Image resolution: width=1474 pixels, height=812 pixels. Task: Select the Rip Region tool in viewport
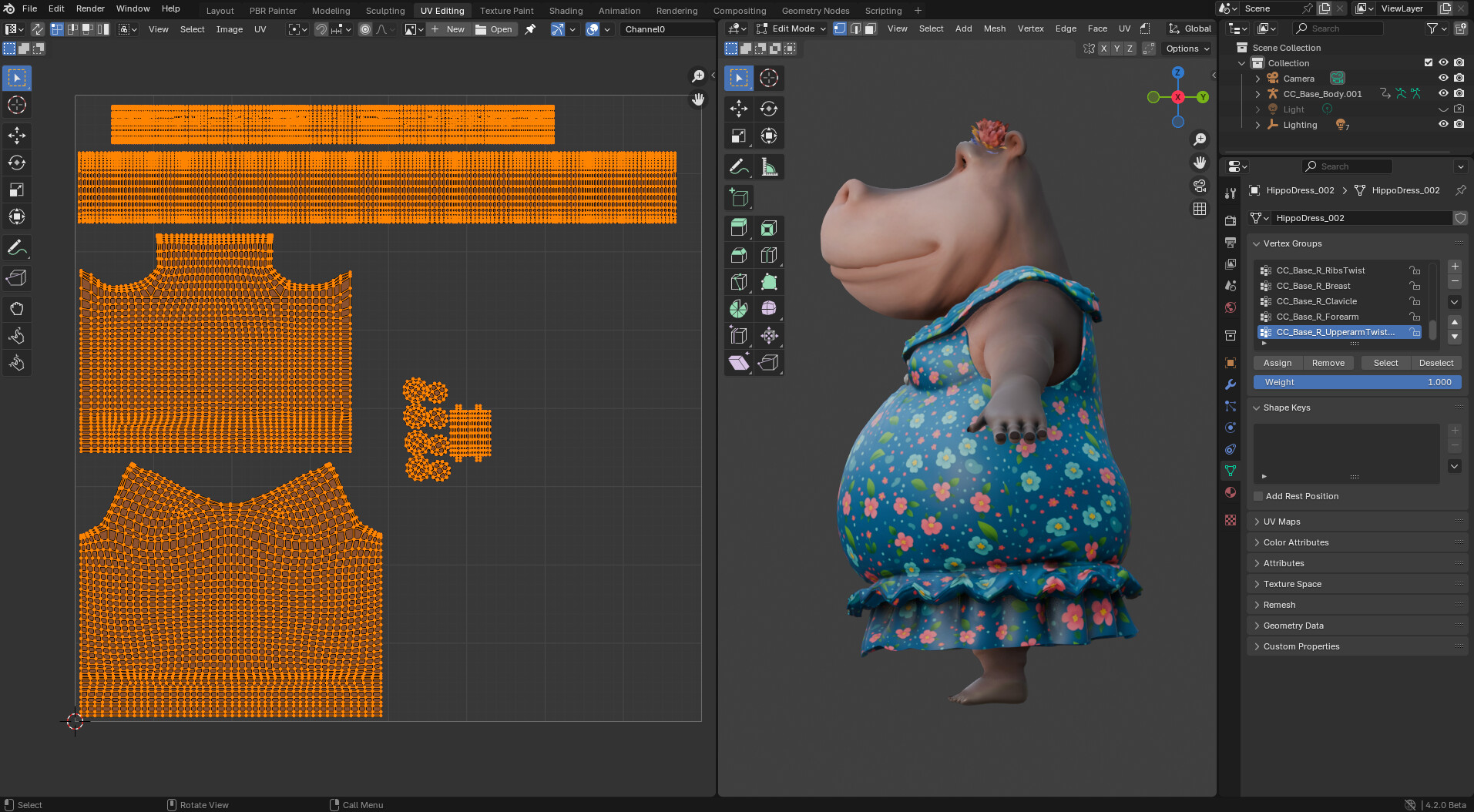(x=769, y=363)
